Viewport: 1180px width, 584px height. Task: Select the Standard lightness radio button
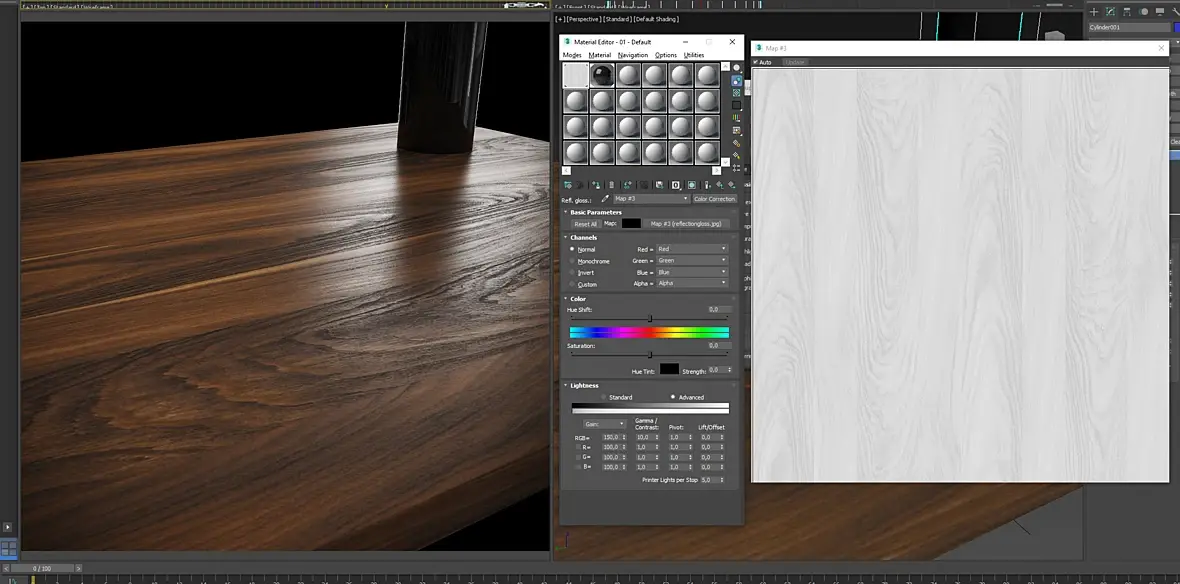click(603, 397)
